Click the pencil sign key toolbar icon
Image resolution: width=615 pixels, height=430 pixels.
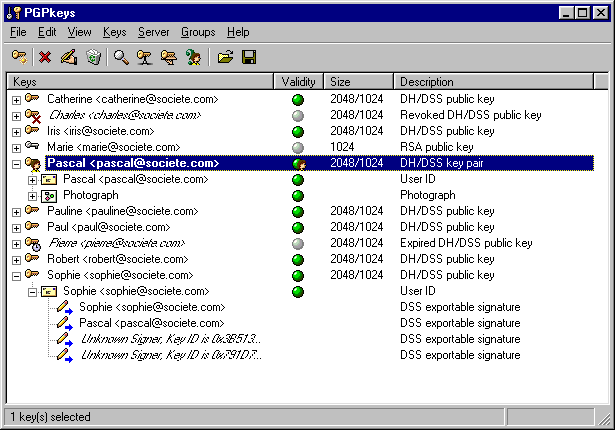(68, 58)
